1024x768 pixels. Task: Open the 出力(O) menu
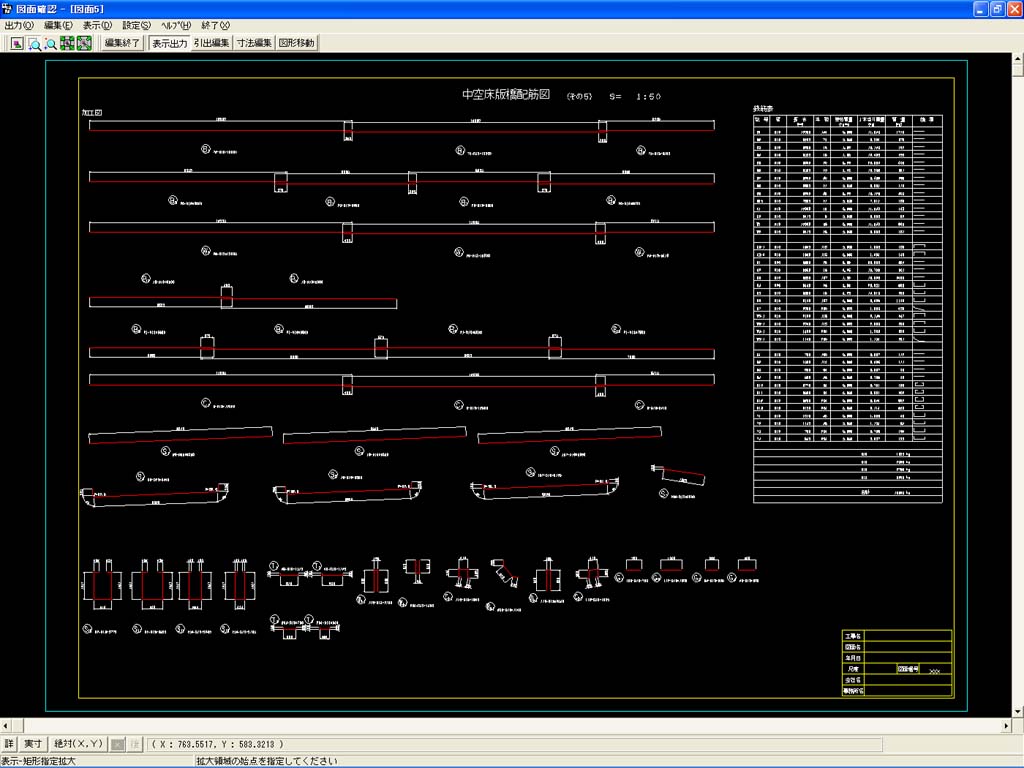coord(19,25)
